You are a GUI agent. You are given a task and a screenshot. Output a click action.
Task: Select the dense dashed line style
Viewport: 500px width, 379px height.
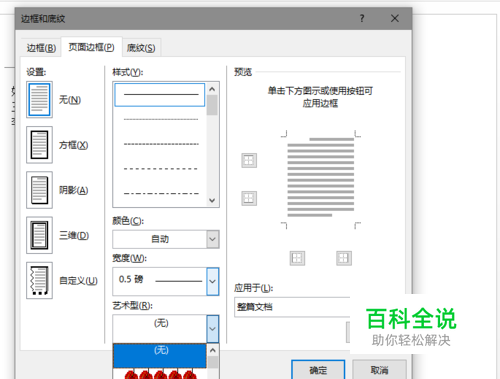click(x=161, y=144)
